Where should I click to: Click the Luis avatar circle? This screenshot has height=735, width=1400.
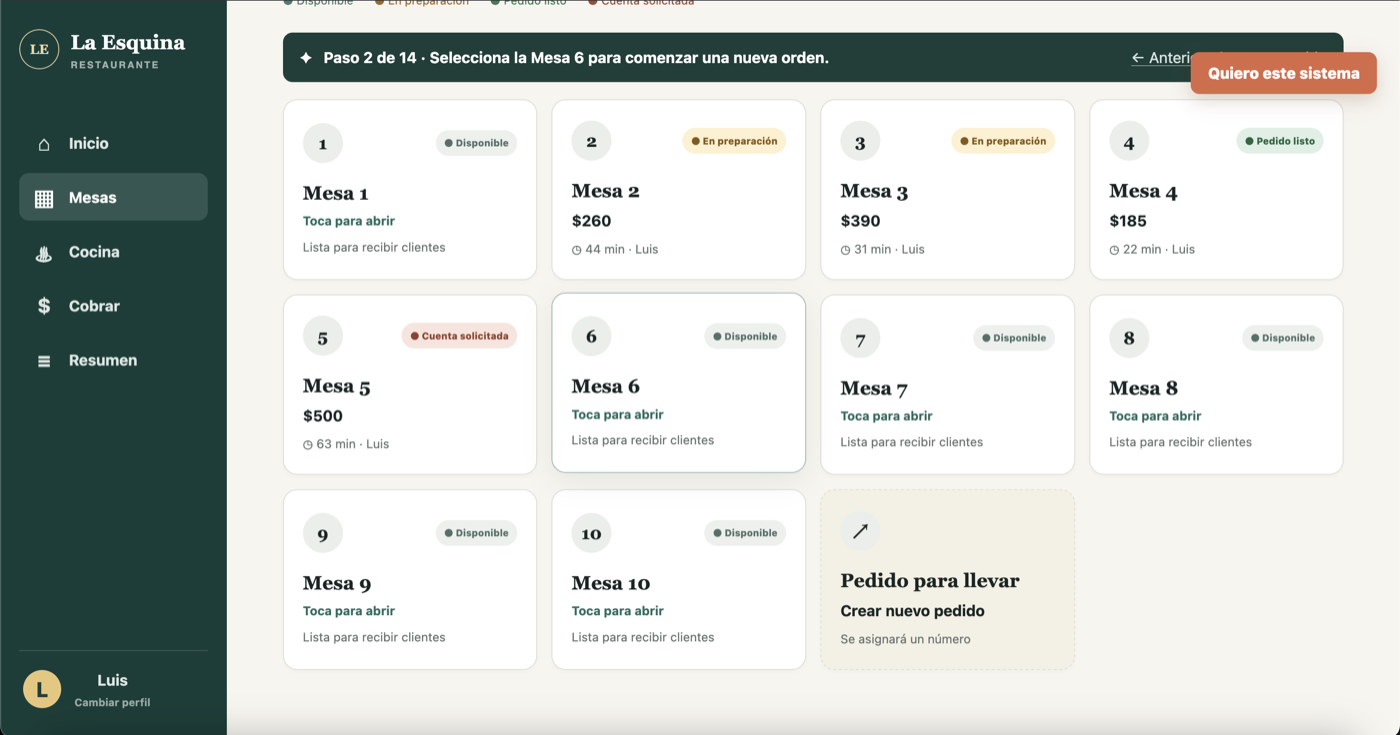[x=42, y=689]
